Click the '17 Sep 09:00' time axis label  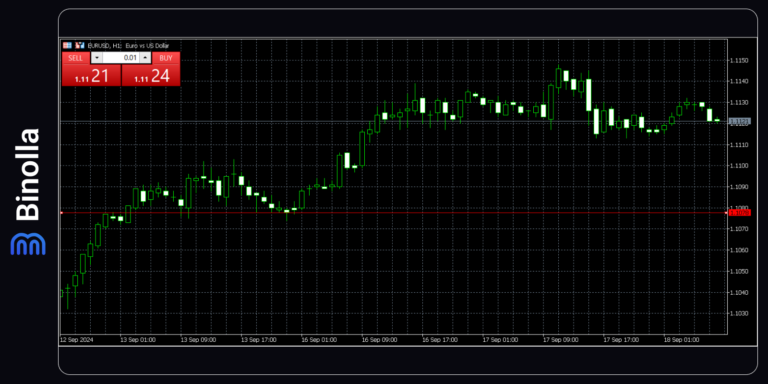561,339
